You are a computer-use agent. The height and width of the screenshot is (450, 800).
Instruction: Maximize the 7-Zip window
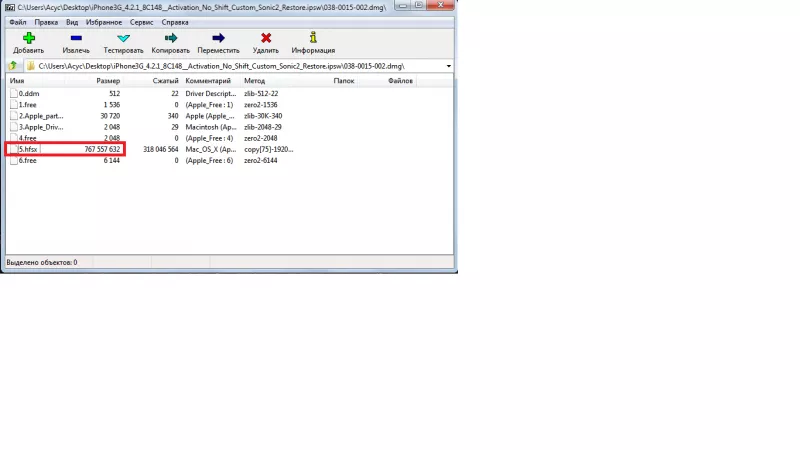tap(418, 6)
